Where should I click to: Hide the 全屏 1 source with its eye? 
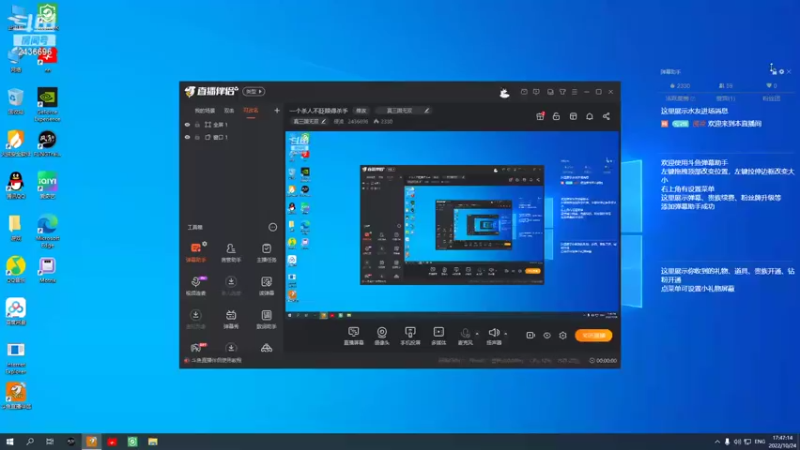coord(187,124)
